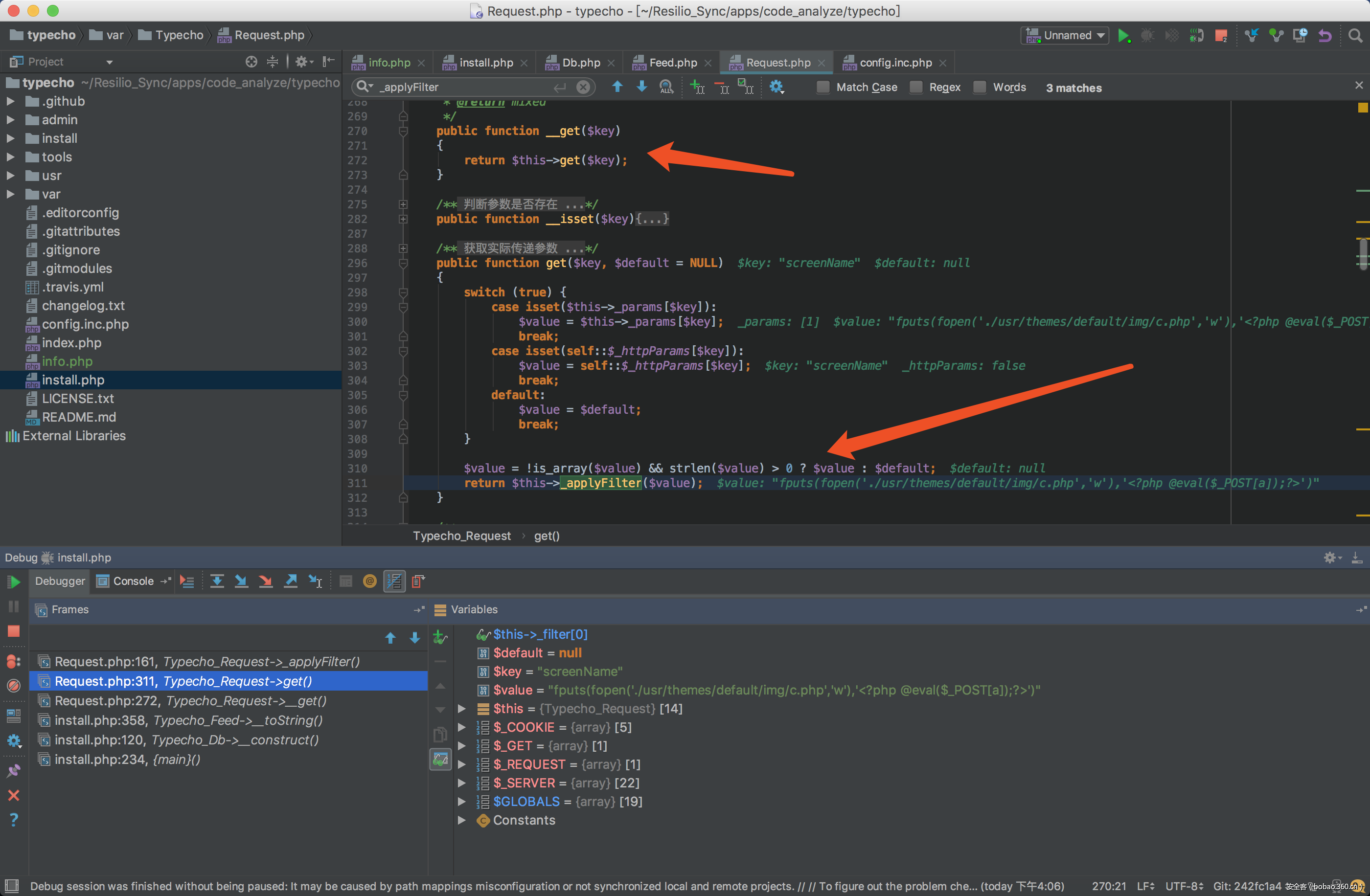Click the Typecho_Request breadcrumb
This screenshot has width=1370, height=896.
pyautogui.click(x=462, y=536)
